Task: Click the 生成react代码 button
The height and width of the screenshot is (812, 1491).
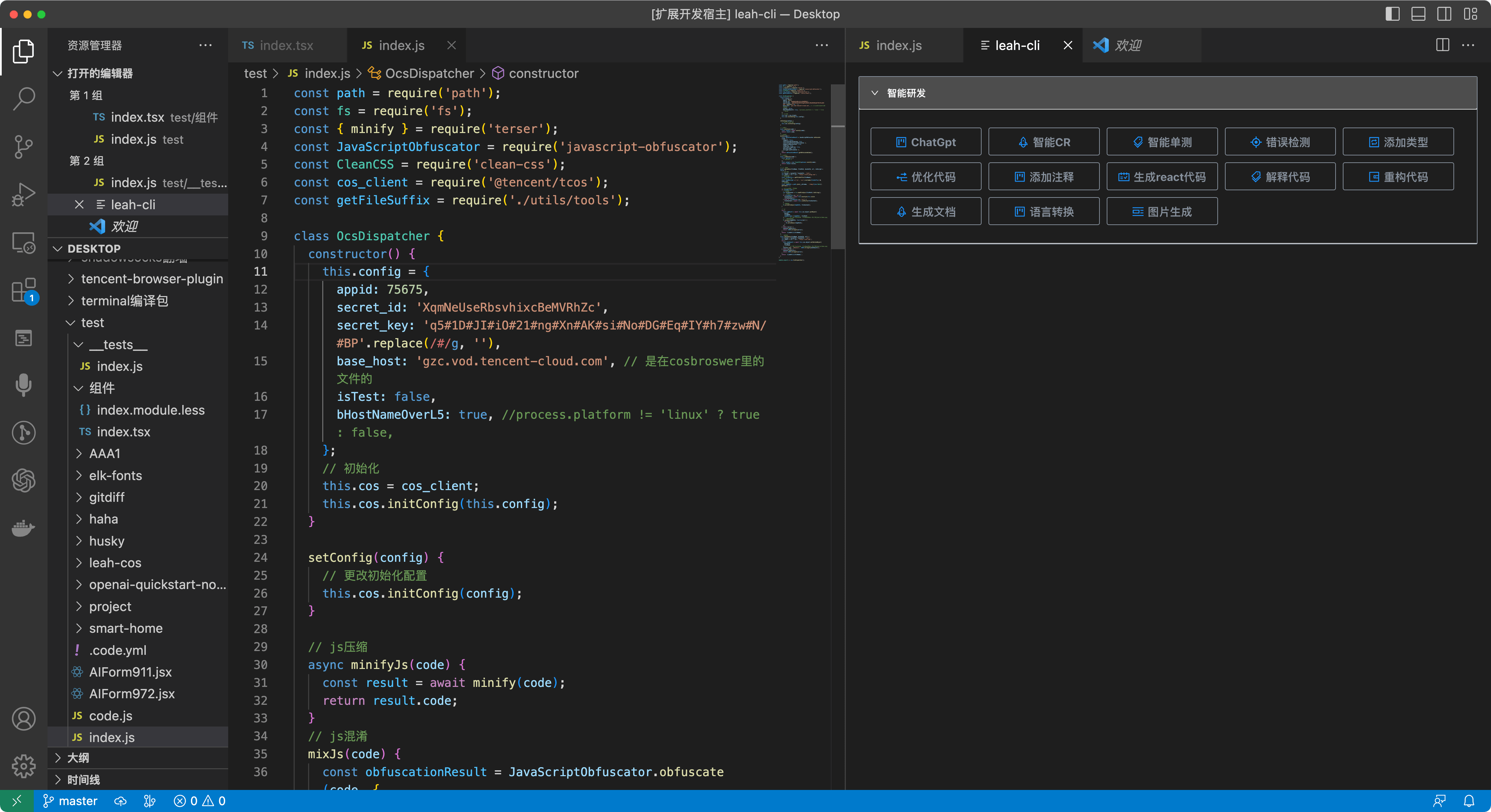Action: point(1162,176)
